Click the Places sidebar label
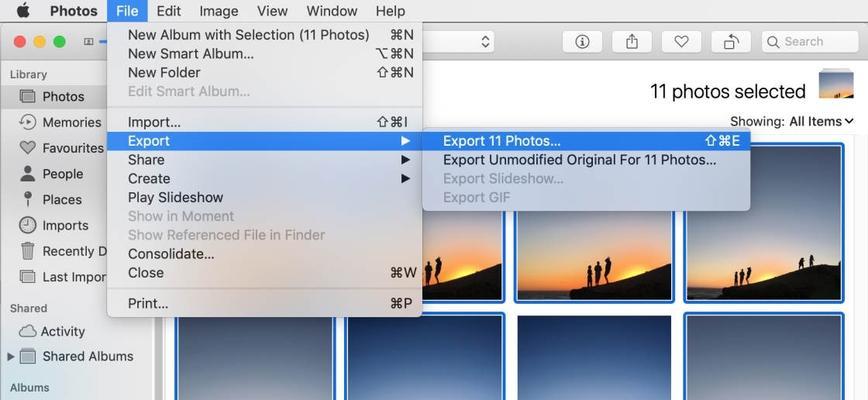Viewport: 868px width, 400px height. click(62, 199)
